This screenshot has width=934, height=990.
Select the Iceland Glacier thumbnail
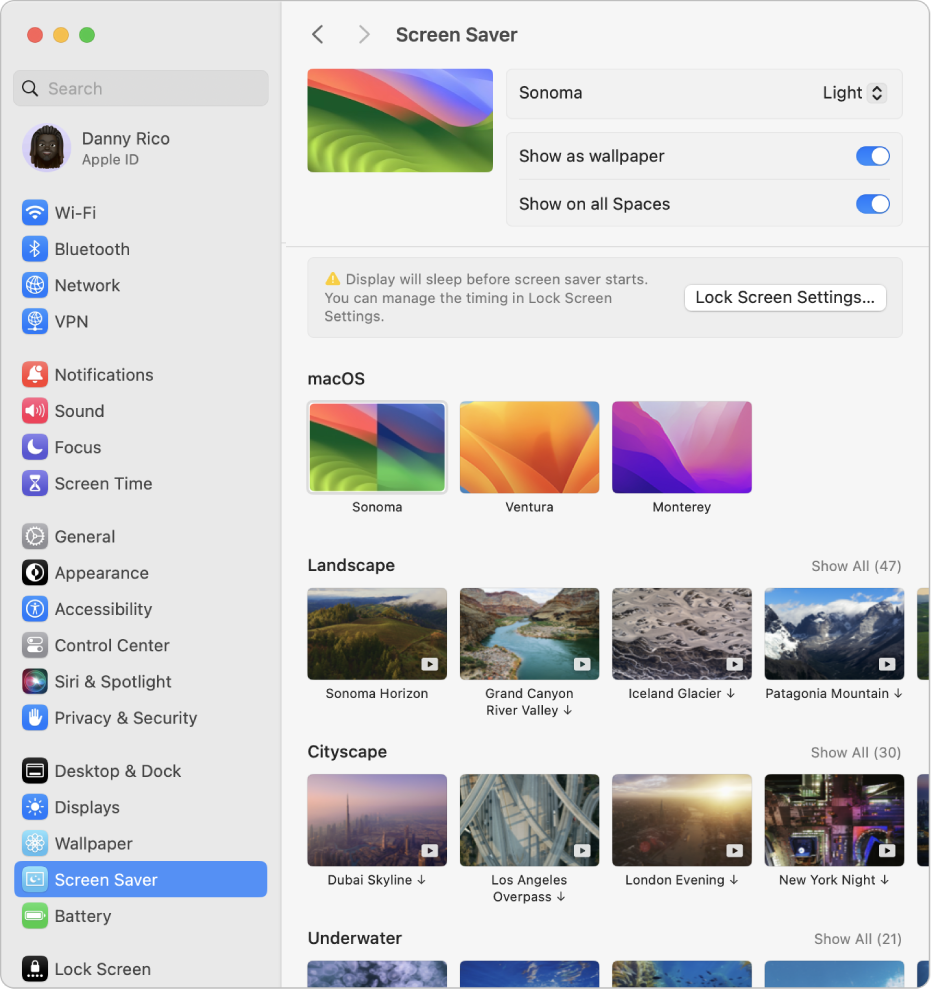(x=681, y=634)
